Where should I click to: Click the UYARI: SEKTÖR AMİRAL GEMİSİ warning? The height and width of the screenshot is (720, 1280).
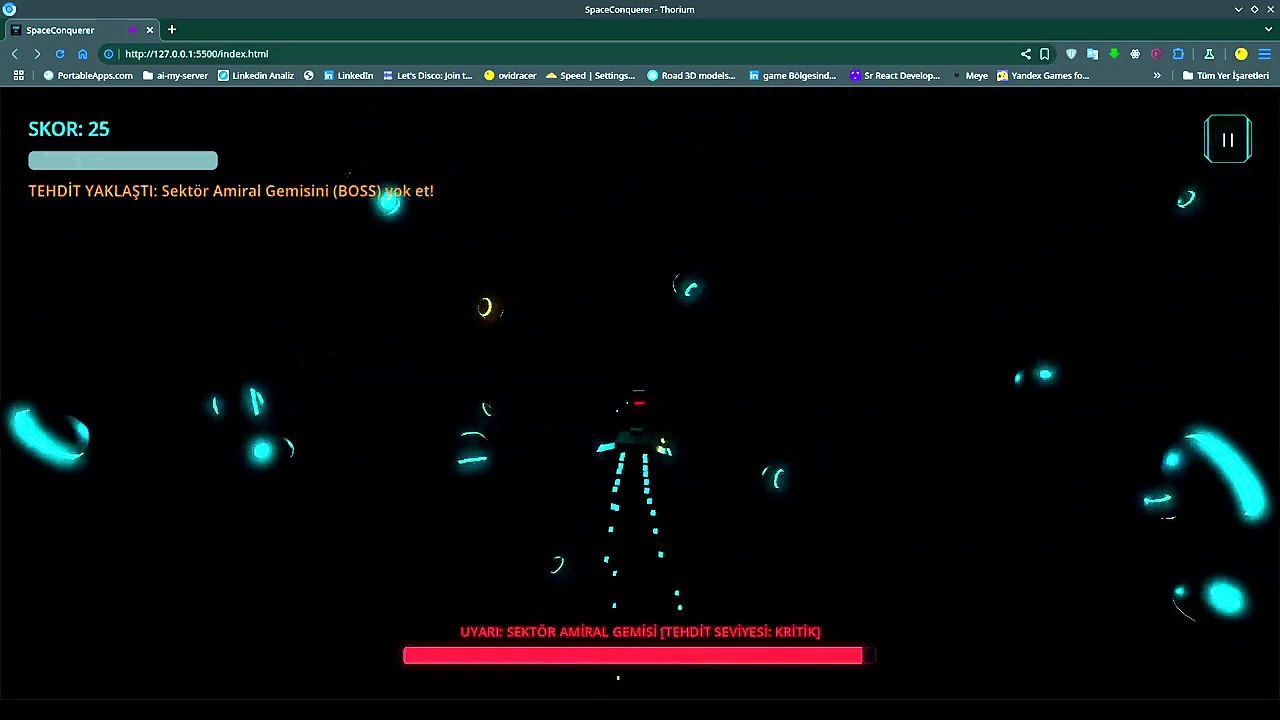(x=640, y=631)
